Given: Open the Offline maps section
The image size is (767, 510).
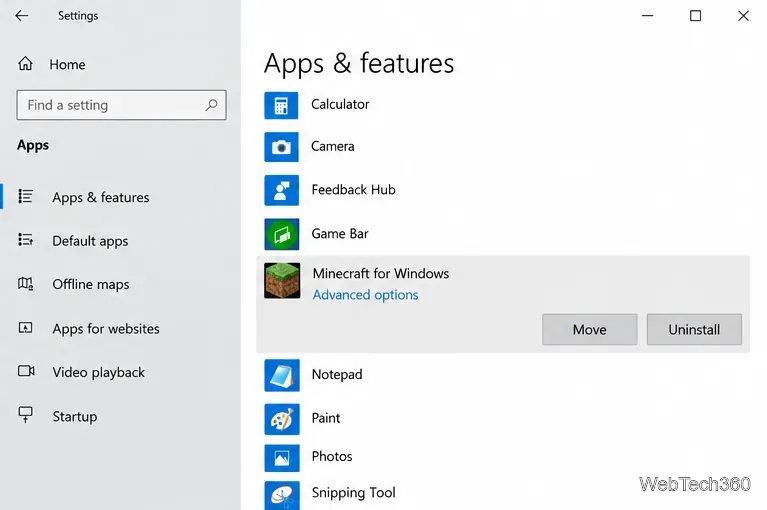Looking at the screenshot, I should coord(90,284).
